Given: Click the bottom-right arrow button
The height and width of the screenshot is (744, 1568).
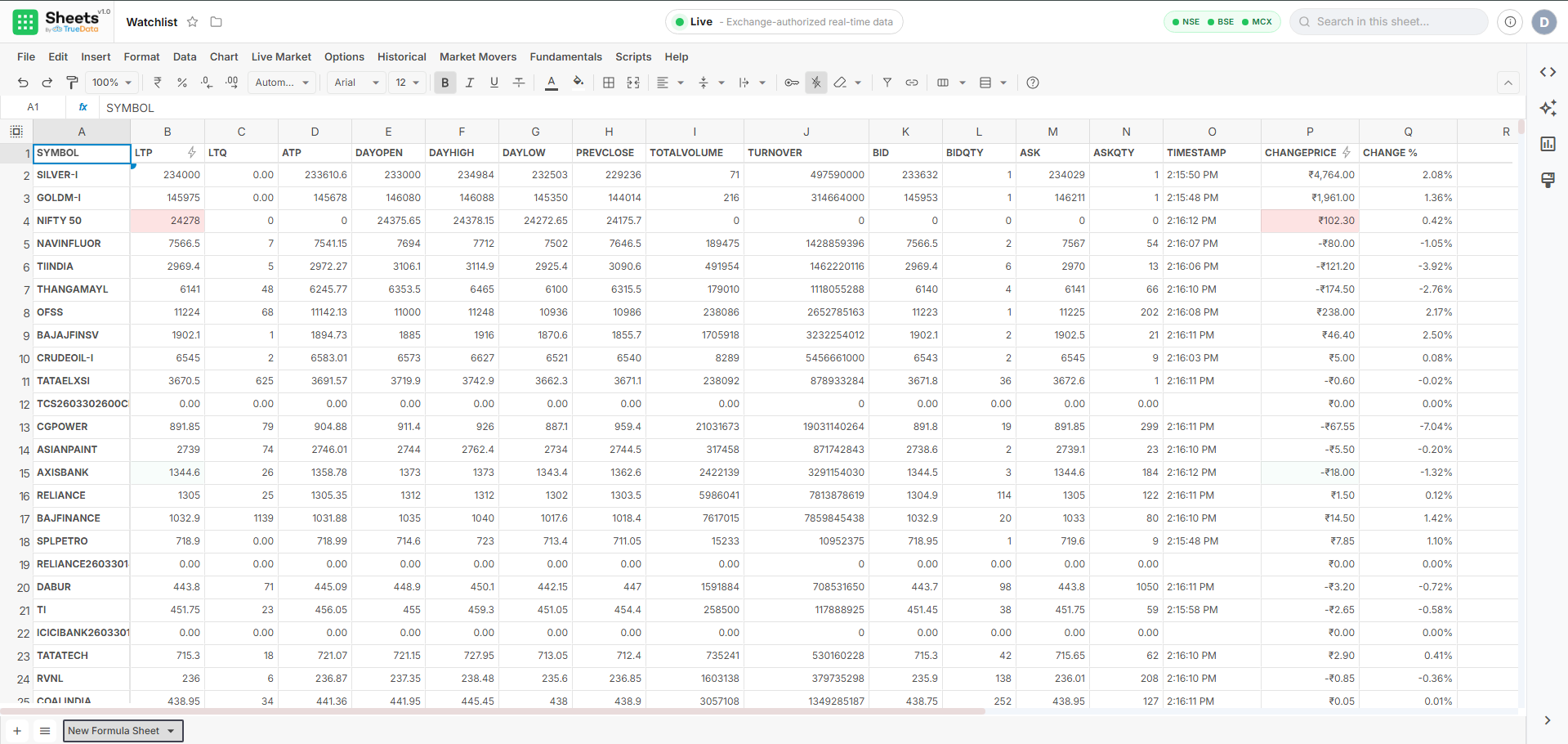Looking at the screenshot, I should [x=1547, y=720].
